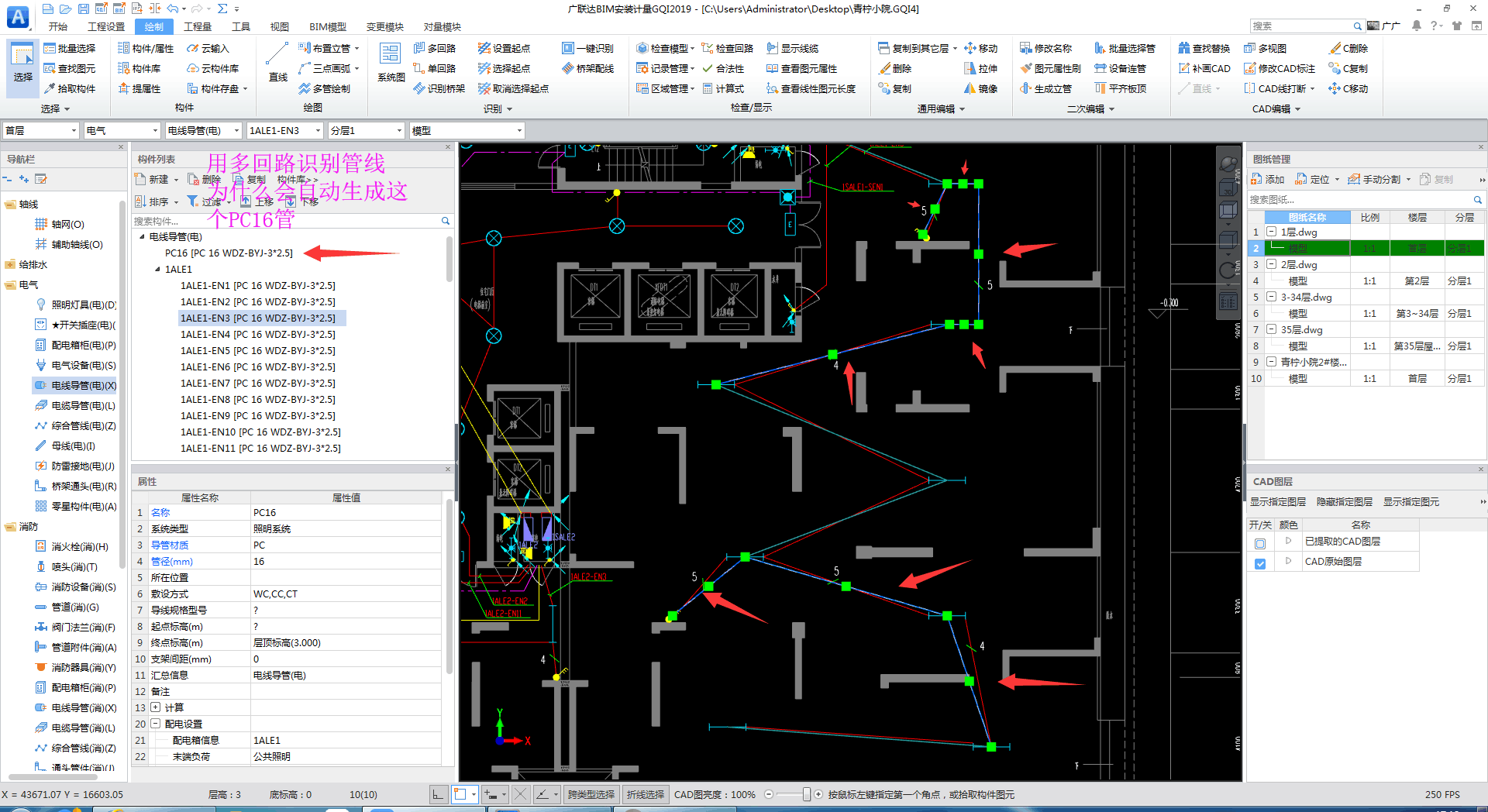Open the 系统图 system diagram tool

point(391,62)
